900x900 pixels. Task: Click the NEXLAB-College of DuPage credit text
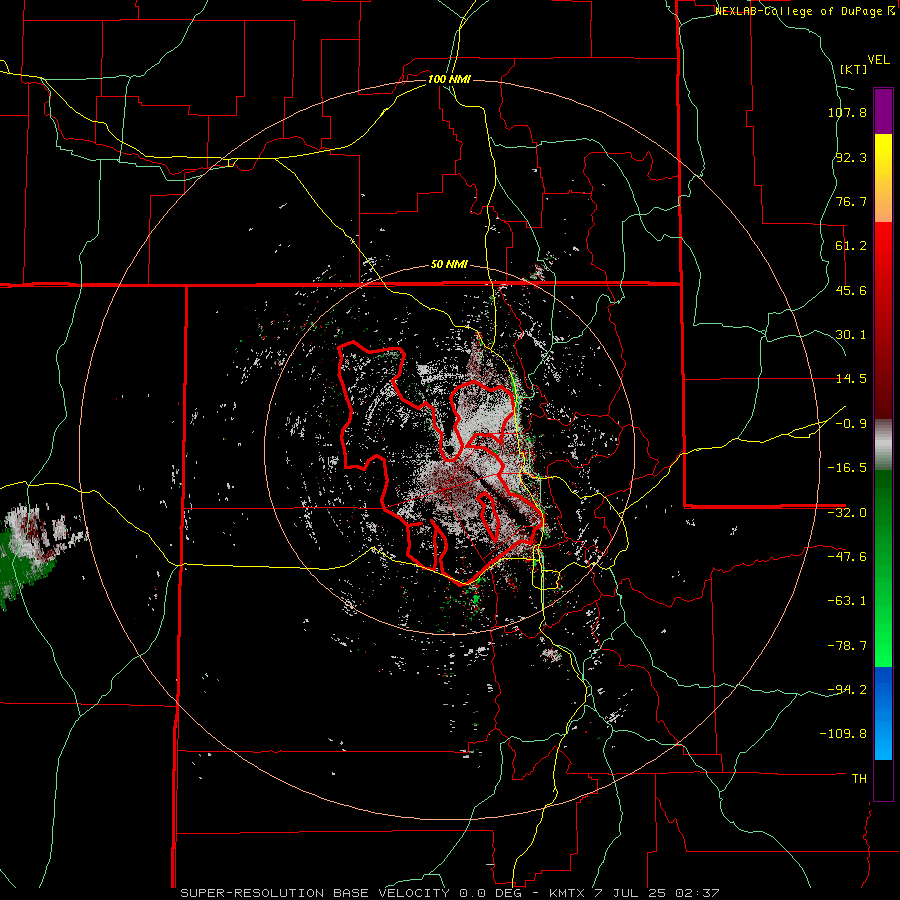pos(805,11)
